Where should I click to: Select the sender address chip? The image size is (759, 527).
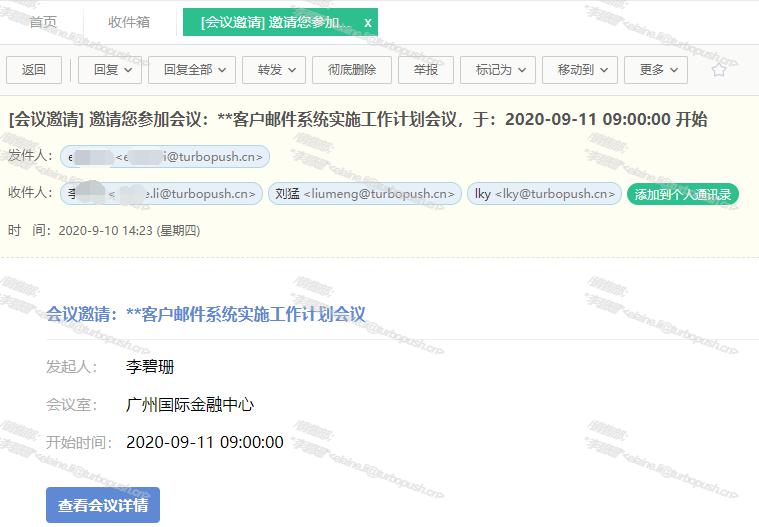[x=164, y=157]
